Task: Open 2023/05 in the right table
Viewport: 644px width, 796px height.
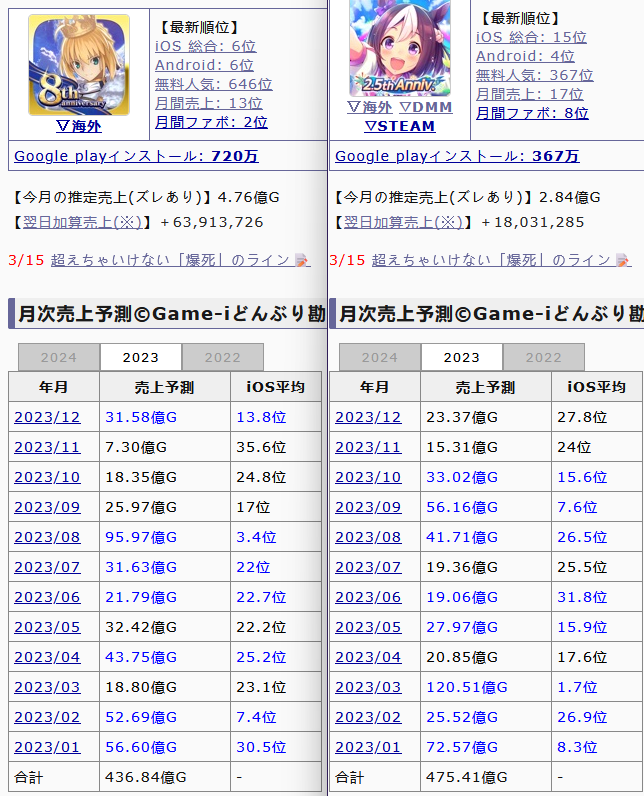Action: pyautogui.click(x=368, y=627)
